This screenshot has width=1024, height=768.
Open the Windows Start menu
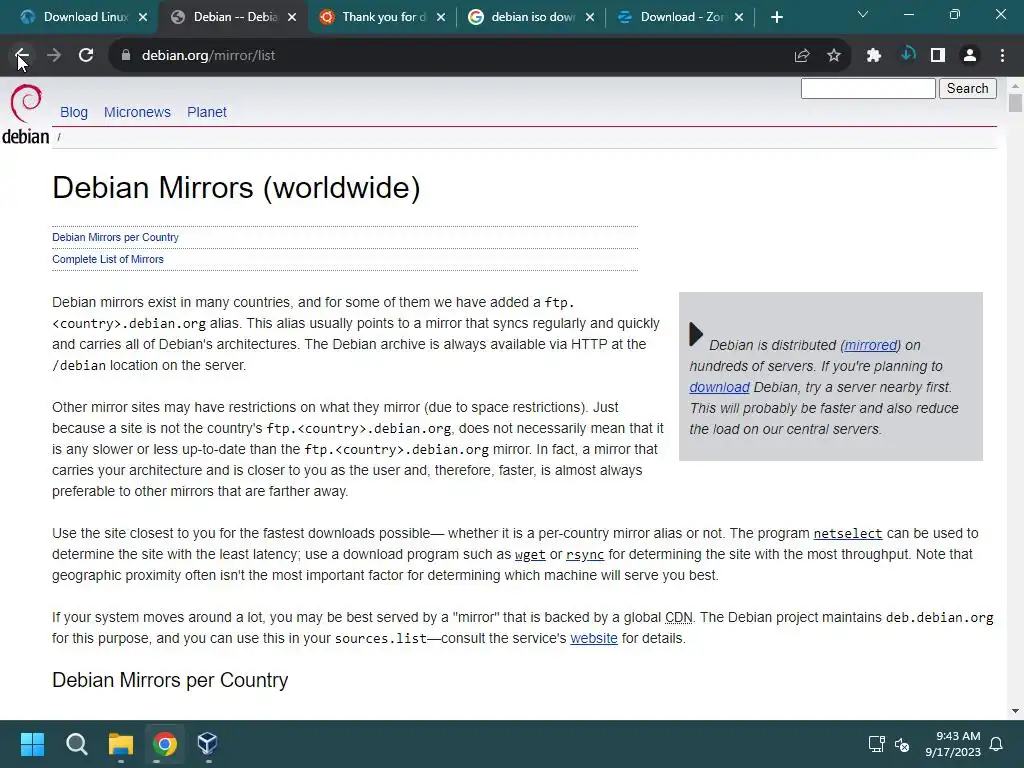[32, 744]
